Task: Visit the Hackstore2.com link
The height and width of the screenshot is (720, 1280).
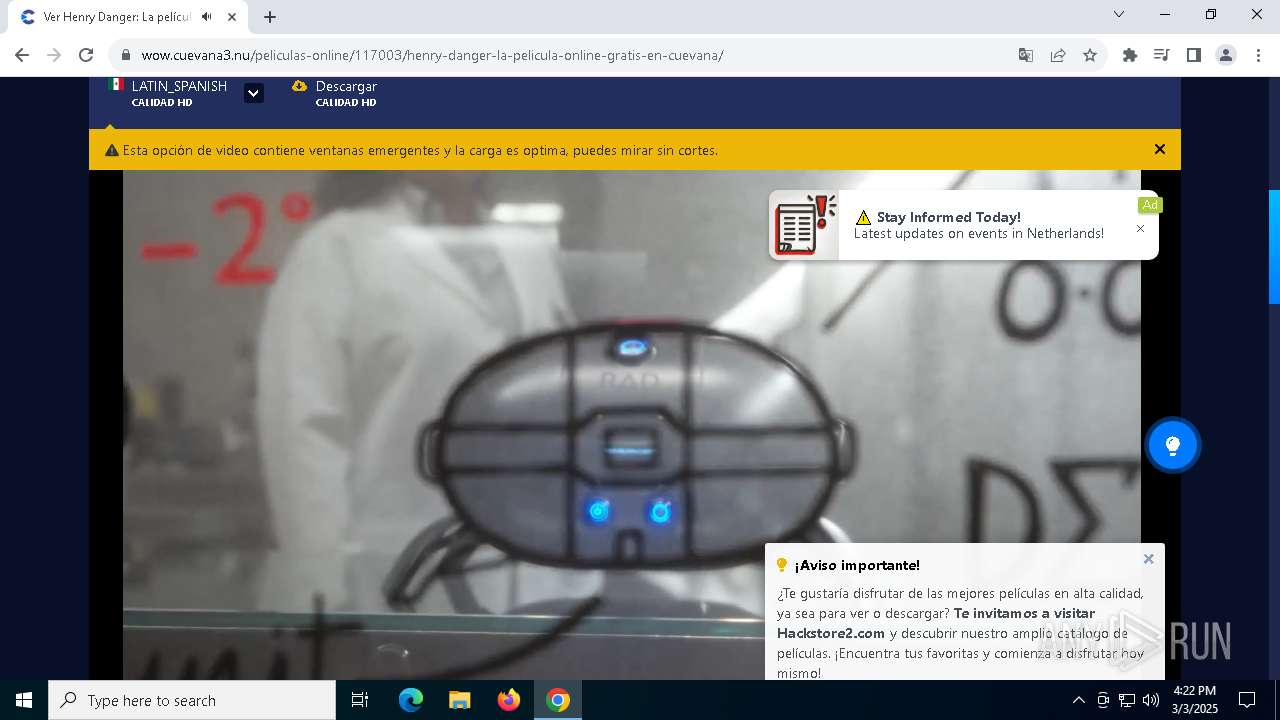Action: pyautogui.click(x=831, y=633)
